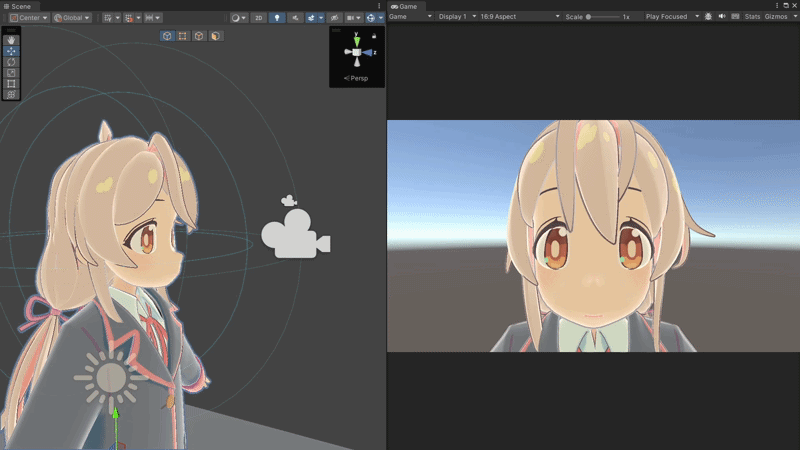Open the Play Focused dropdown
Image resolution: width=800 pixels, height=450 pixels.
click(x=672, y=16)
